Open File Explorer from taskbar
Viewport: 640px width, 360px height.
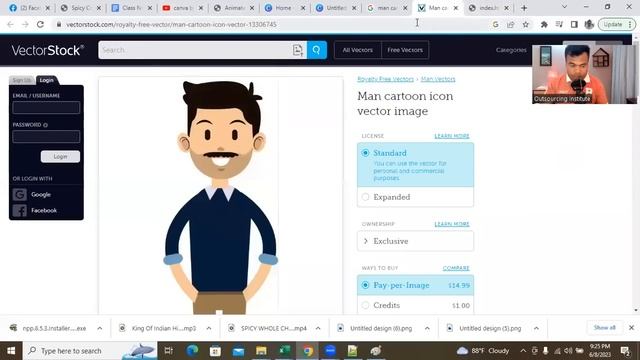point(261,351)
